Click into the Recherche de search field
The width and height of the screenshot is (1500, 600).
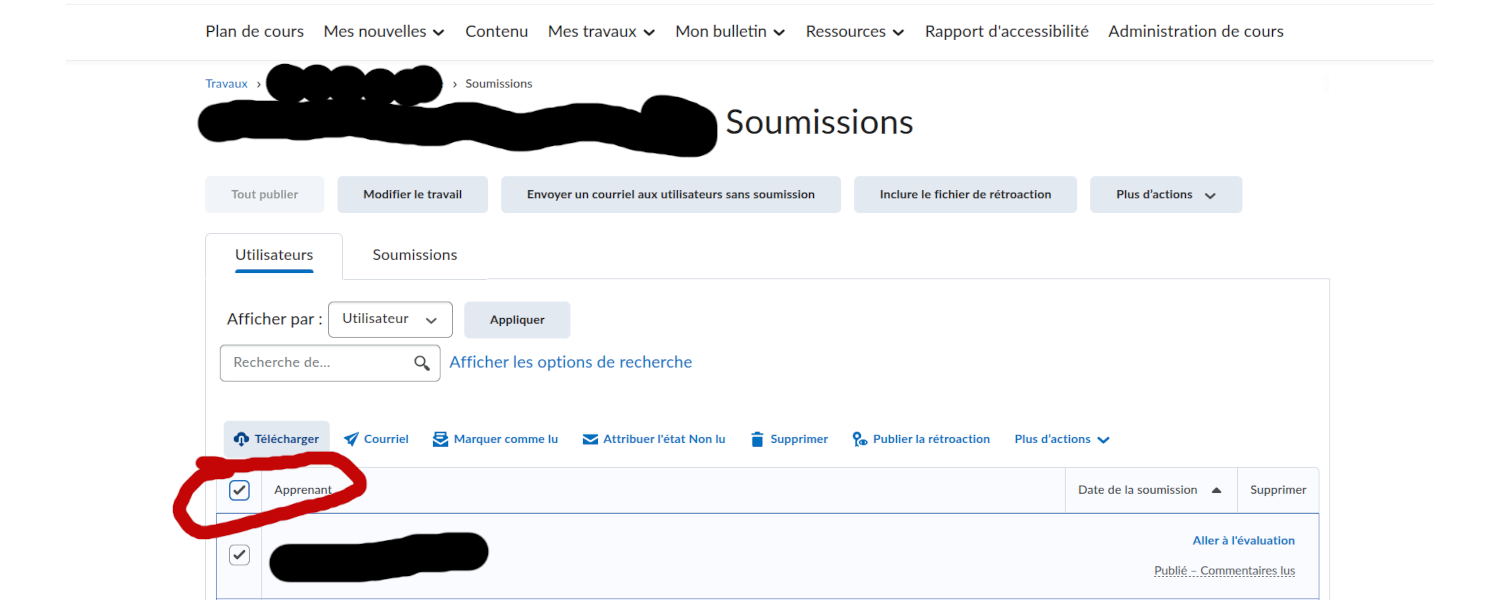pyautogui.click(x=318, y=363)
